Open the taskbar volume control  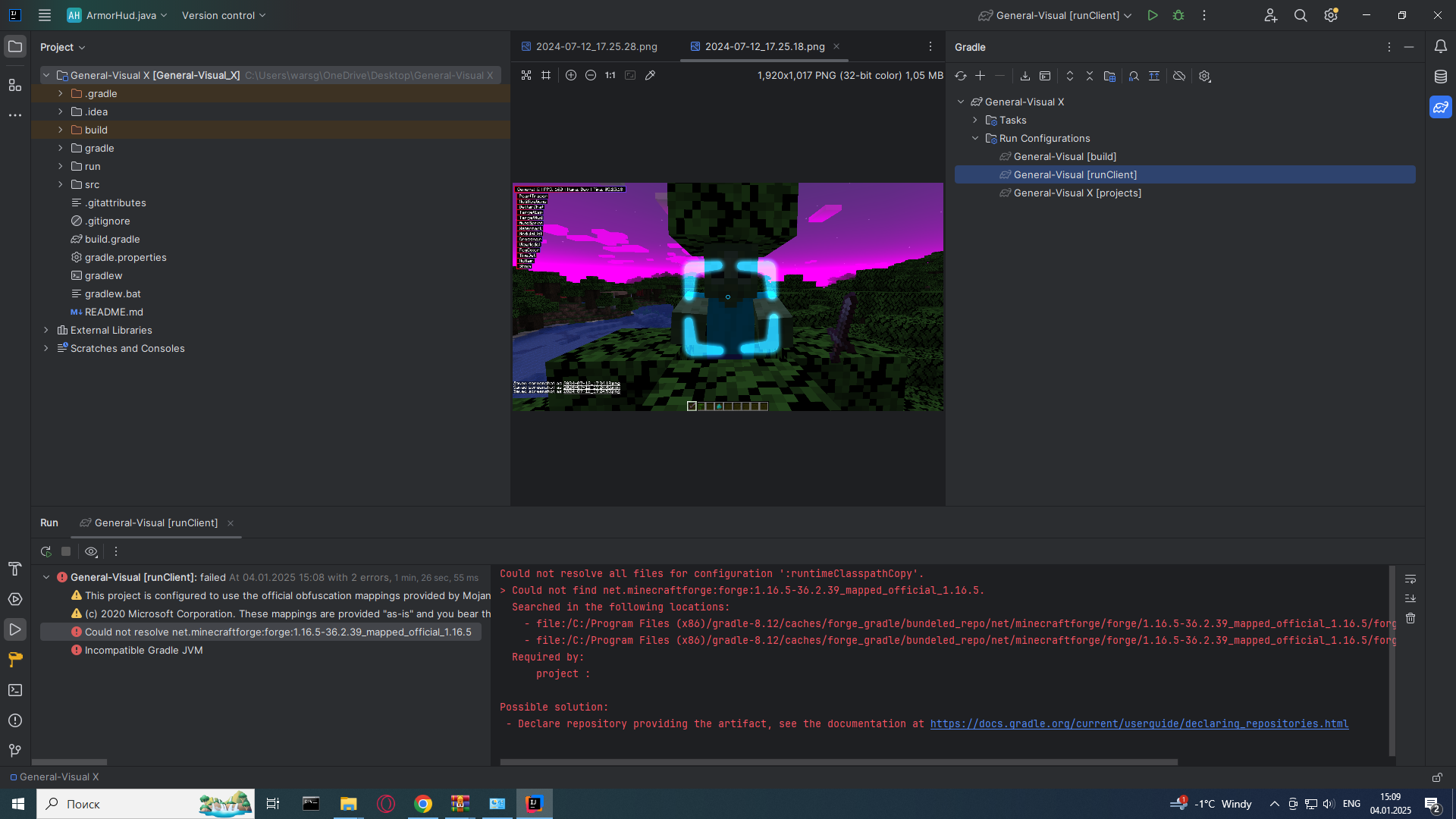point(1329,804)
